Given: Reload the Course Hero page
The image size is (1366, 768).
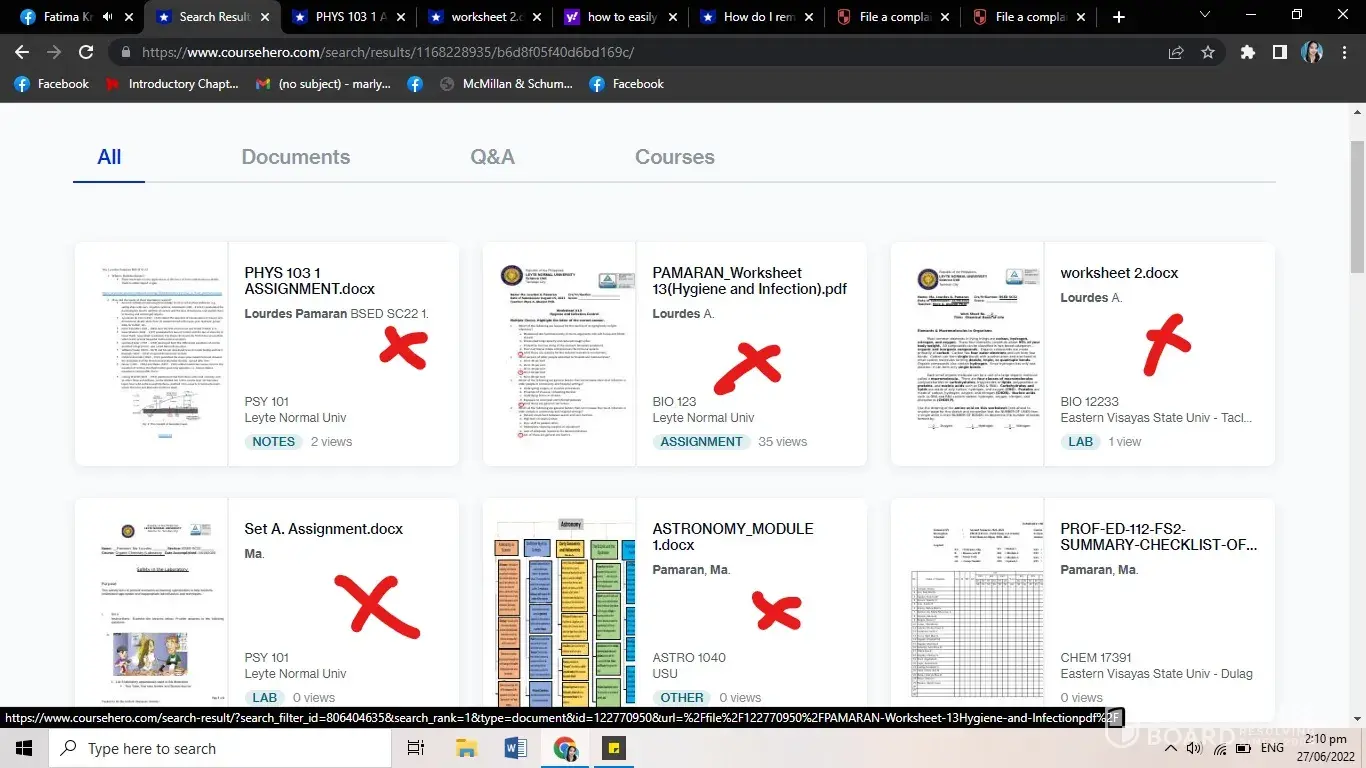Looking at the screenshot, I should 86,52.
